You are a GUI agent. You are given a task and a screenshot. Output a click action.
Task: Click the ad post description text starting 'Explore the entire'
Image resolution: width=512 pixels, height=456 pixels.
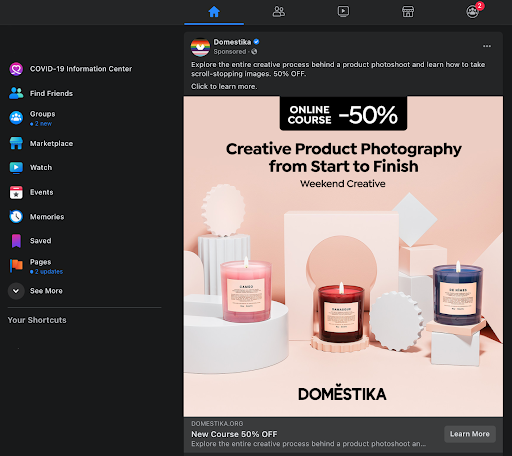pyautogui.click(x=338, y=69)
